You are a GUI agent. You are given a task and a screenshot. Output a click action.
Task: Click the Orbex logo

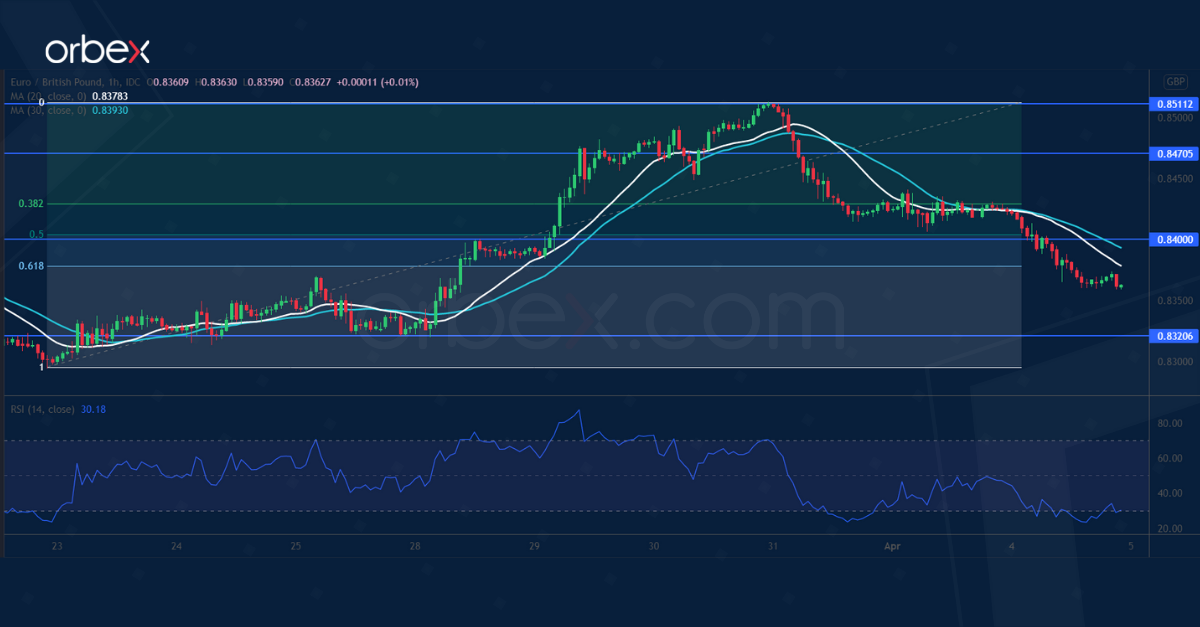tap(97, 48)
